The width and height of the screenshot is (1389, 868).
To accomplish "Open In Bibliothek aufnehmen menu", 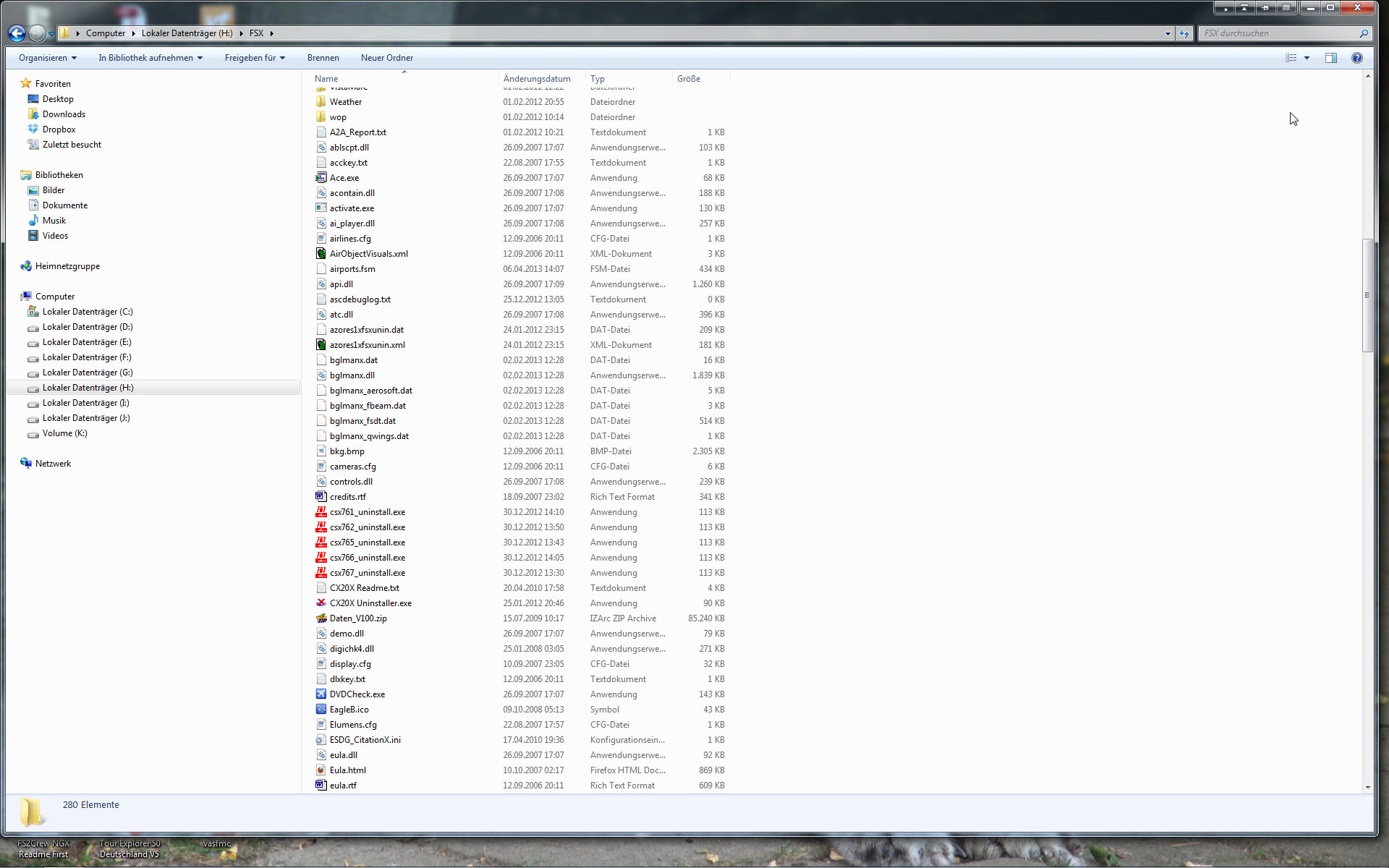I will tap(150, 58).
